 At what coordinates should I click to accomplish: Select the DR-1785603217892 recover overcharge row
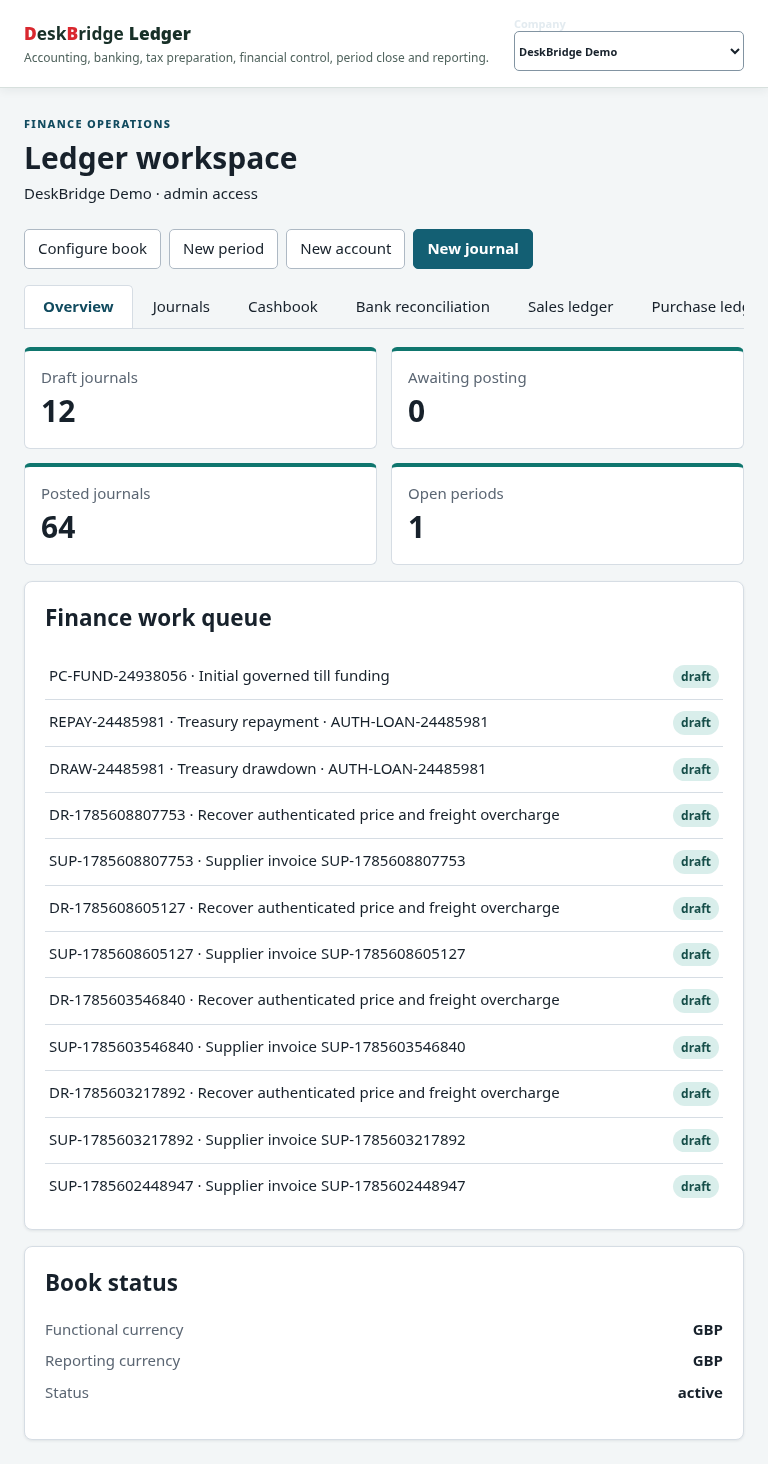(x=384, y=1093)
